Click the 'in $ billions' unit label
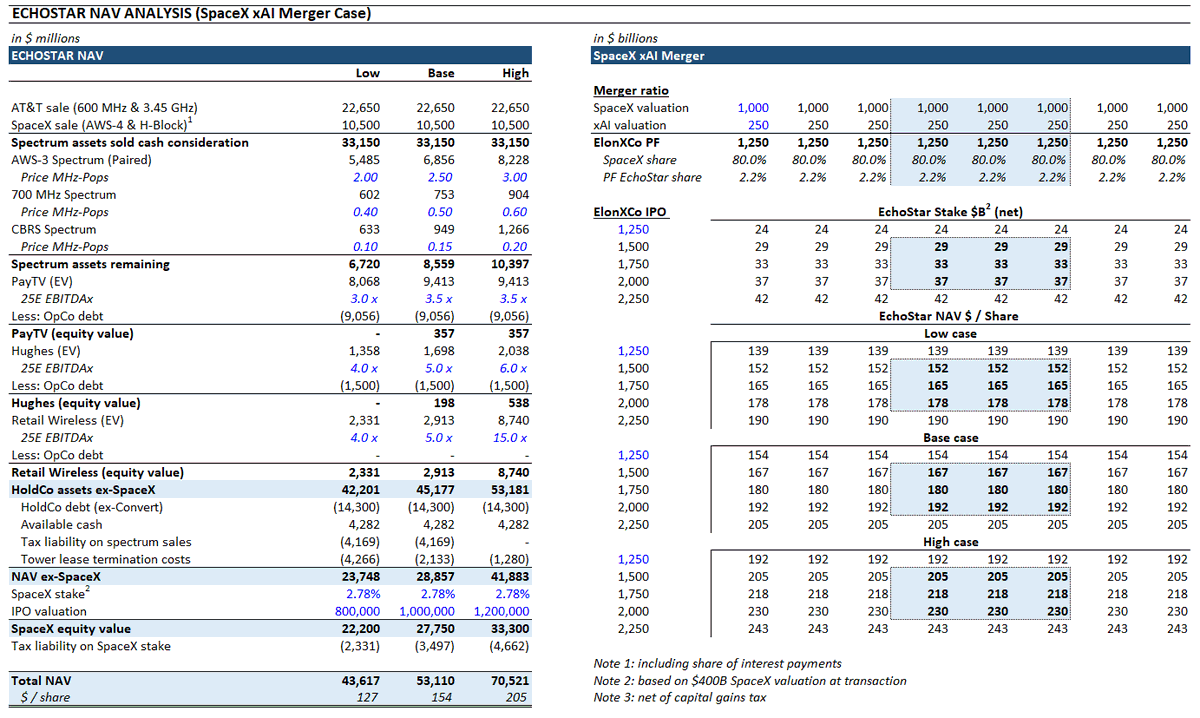Image resolution: width=1200 pixels, height=718 pixels. 625,39
